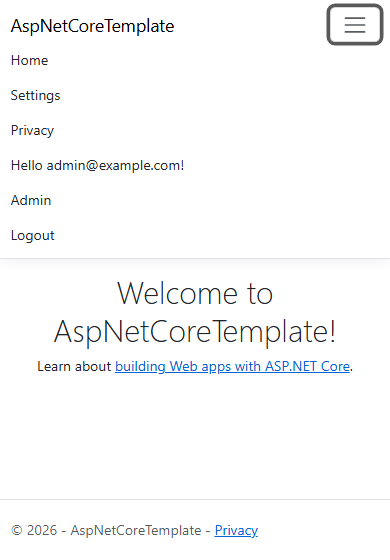
Task: Navigate to the Admin menu entry
Action: 31,200
